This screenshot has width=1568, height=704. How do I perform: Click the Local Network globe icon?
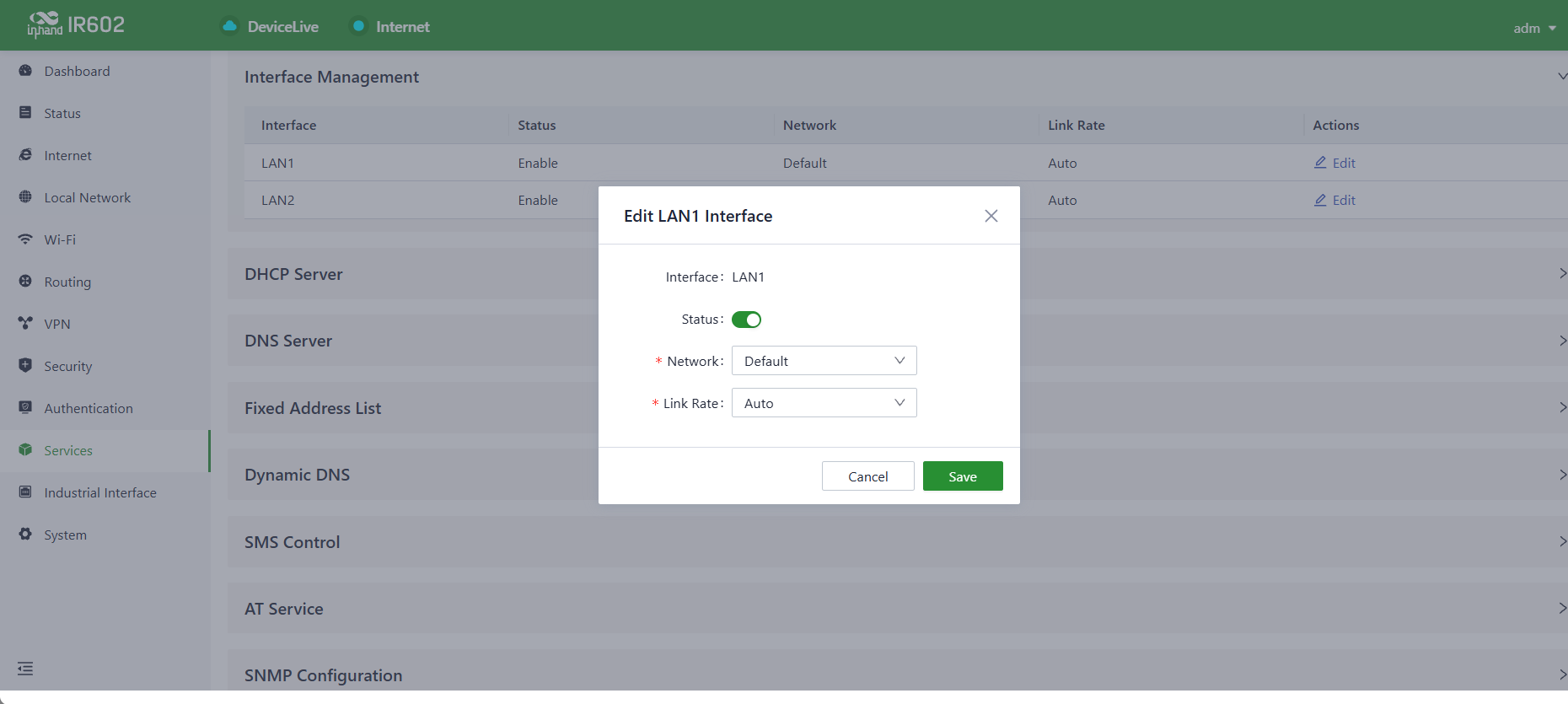[x=25, y=196]
